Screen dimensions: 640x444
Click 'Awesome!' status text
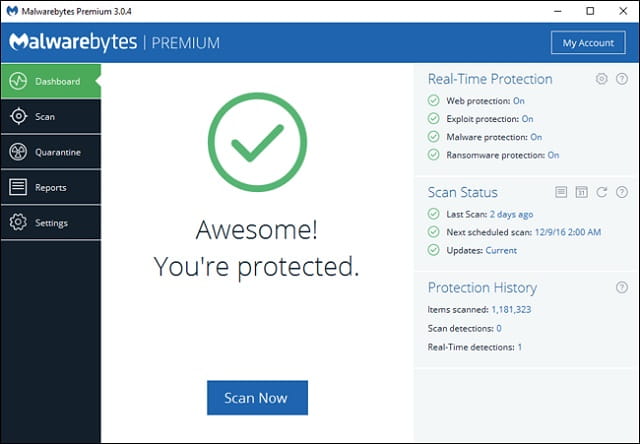tap(257, 230)
